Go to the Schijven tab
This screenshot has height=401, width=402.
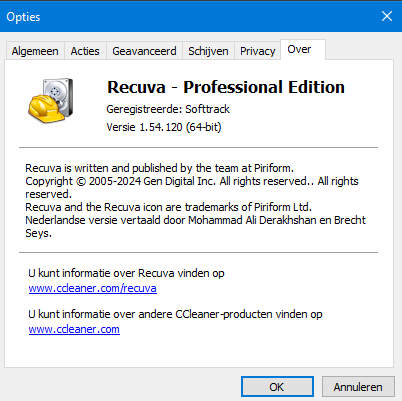(x=208, y=51)
